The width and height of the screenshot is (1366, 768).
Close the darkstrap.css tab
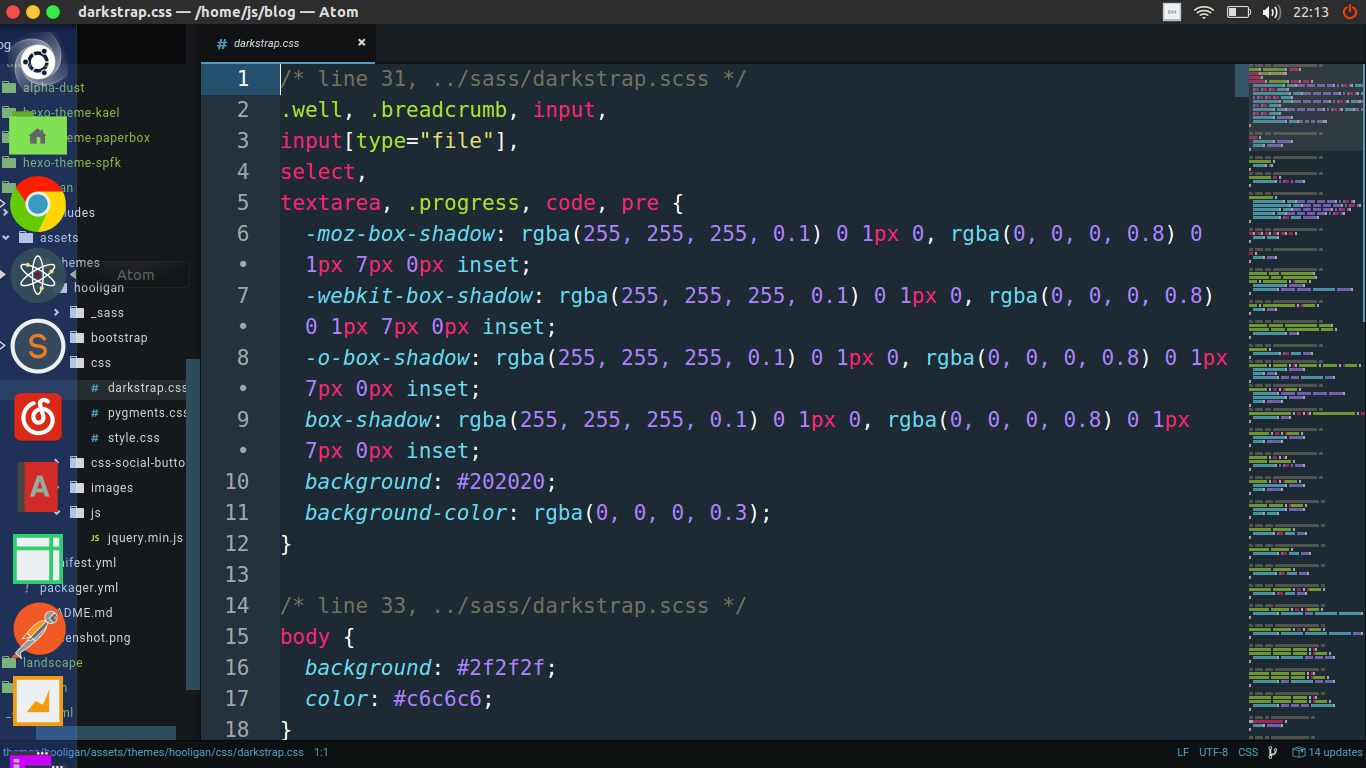point(362,43)
